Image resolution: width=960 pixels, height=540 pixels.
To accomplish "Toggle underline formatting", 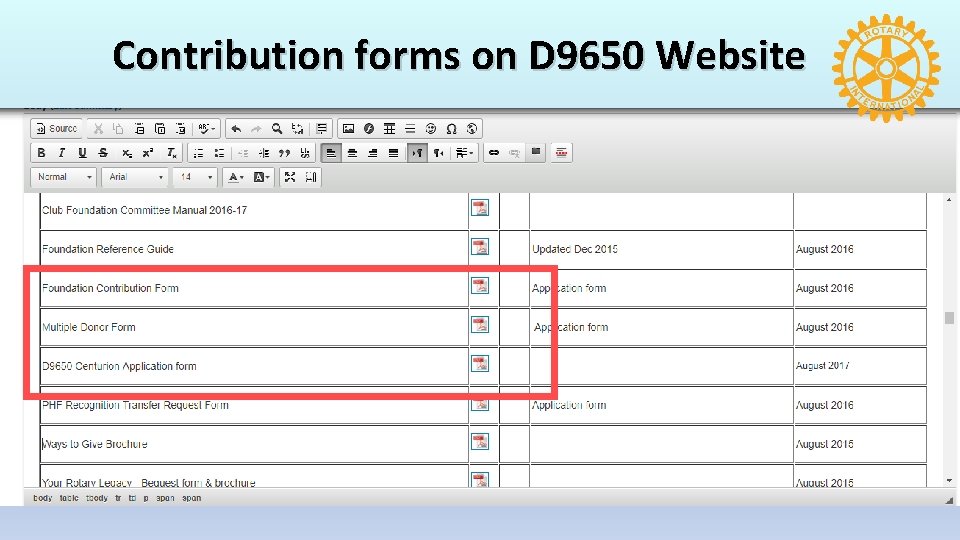I will coord(82,152).
